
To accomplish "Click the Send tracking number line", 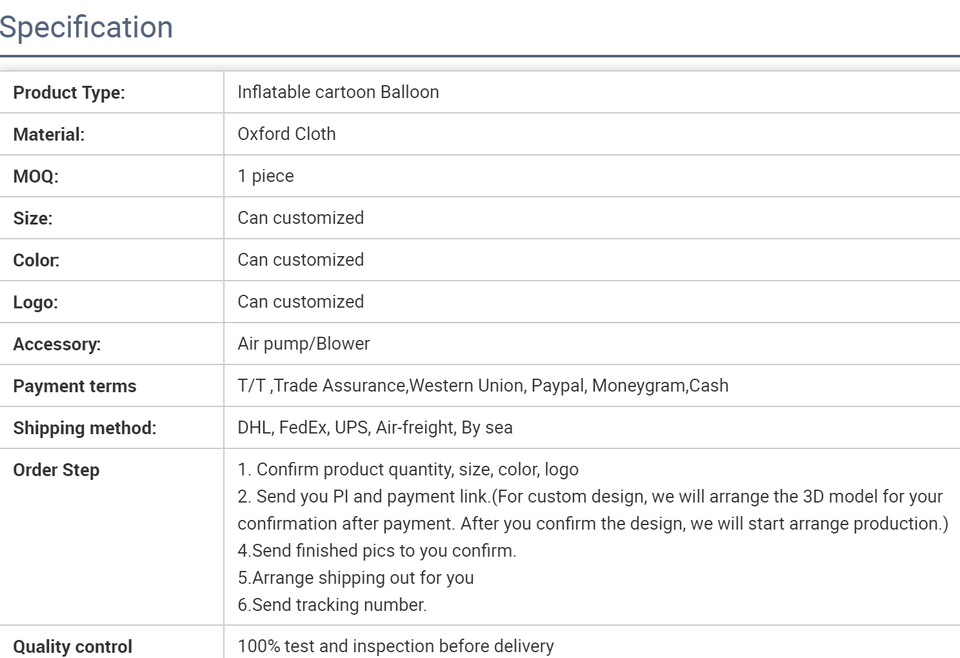I will 332,605.
